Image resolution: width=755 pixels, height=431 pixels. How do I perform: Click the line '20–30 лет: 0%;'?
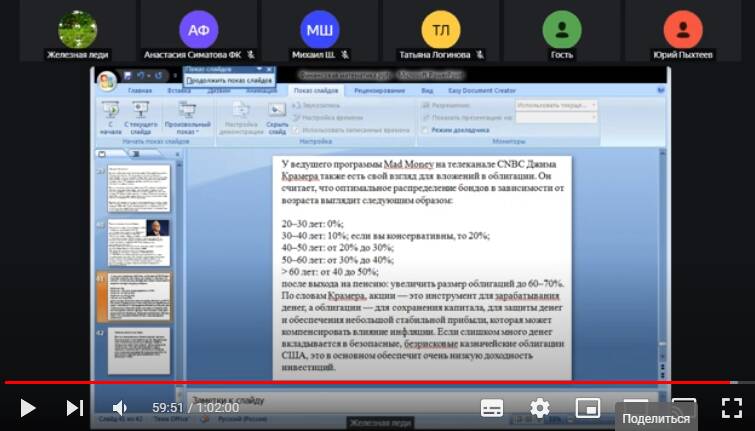(312, 224)
